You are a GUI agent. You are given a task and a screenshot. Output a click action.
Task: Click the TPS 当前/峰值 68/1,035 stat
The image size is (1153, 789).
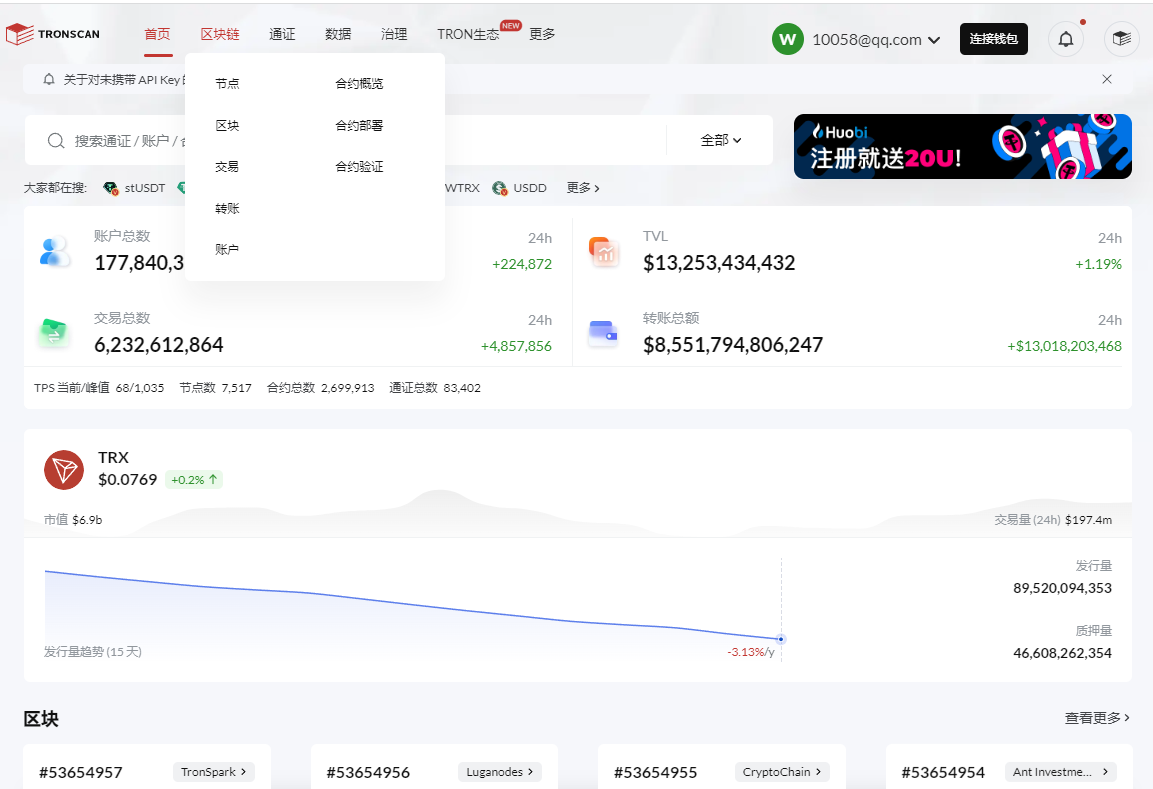(99, 388)
